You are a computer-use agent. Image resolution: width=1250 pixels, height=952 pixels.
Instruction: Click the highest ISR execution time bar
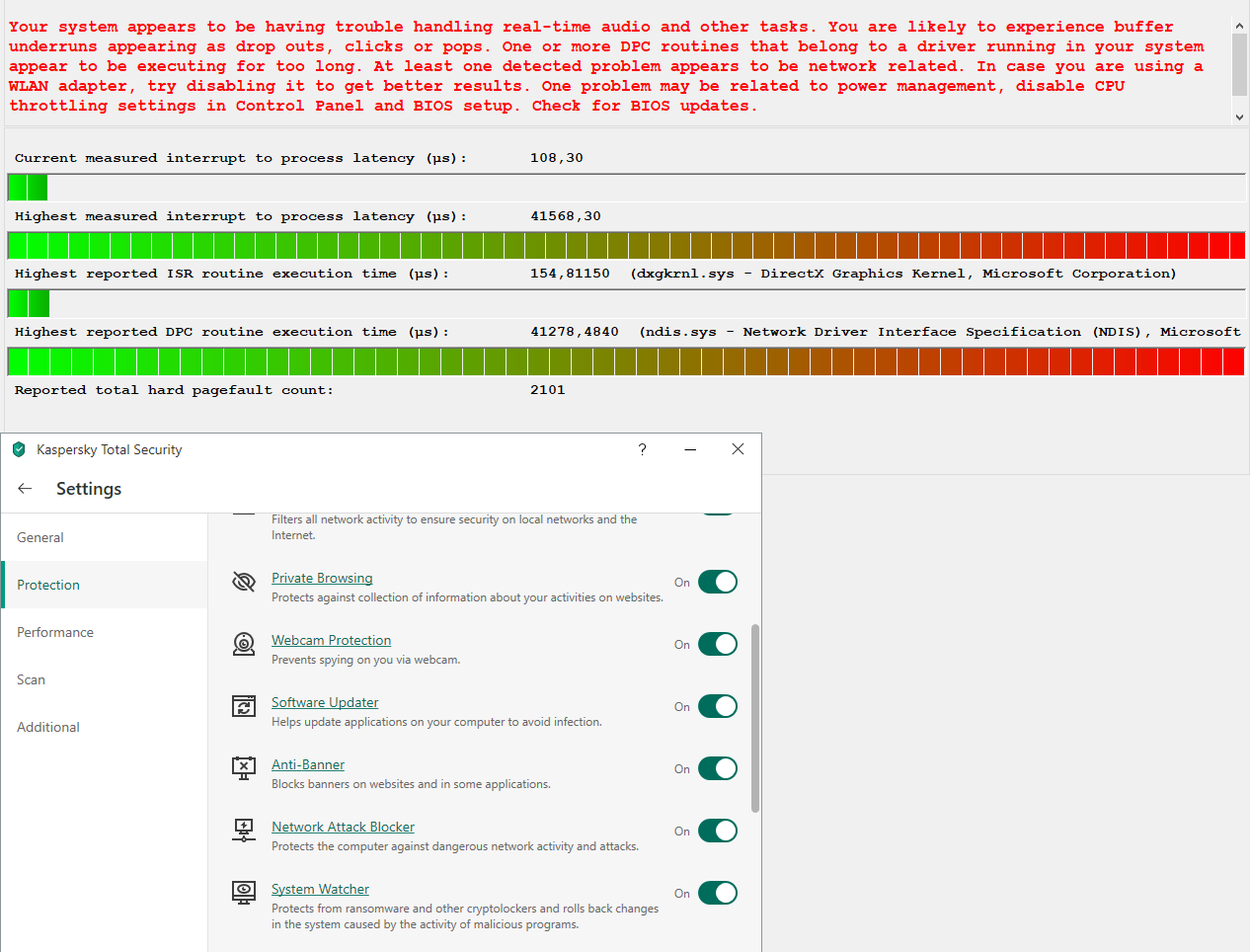(x=626, y=303)
